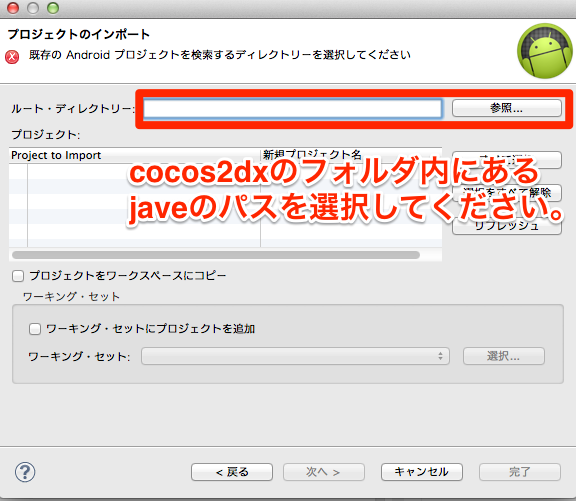Check ワーキング・セットにプロジェクトを追加 option
This screenshot has width=576, height=501.
(35, 329)
